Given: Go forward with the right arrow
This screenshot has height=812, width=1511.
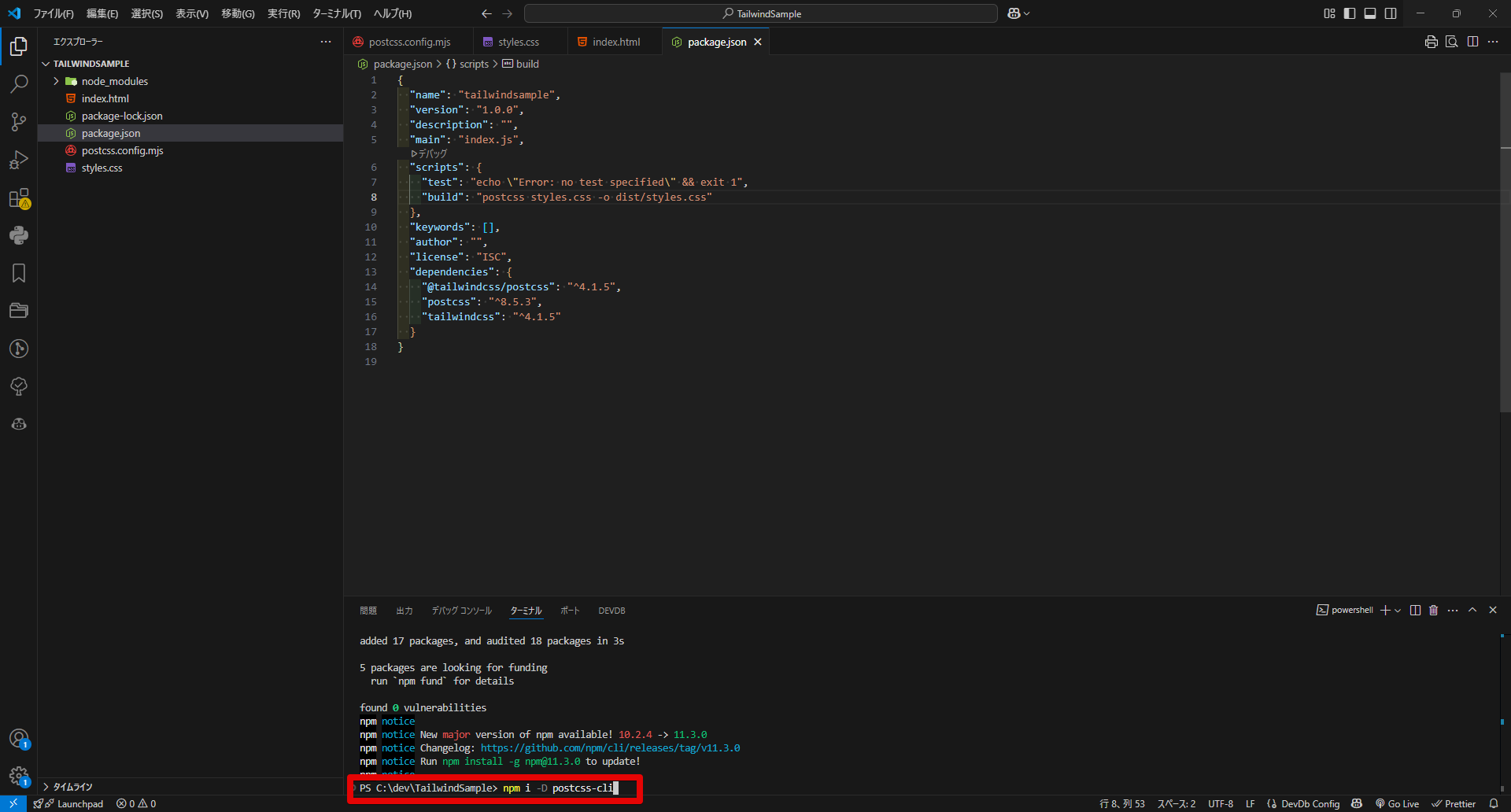Looking at the screenshot, I should (x=507, y=13).
